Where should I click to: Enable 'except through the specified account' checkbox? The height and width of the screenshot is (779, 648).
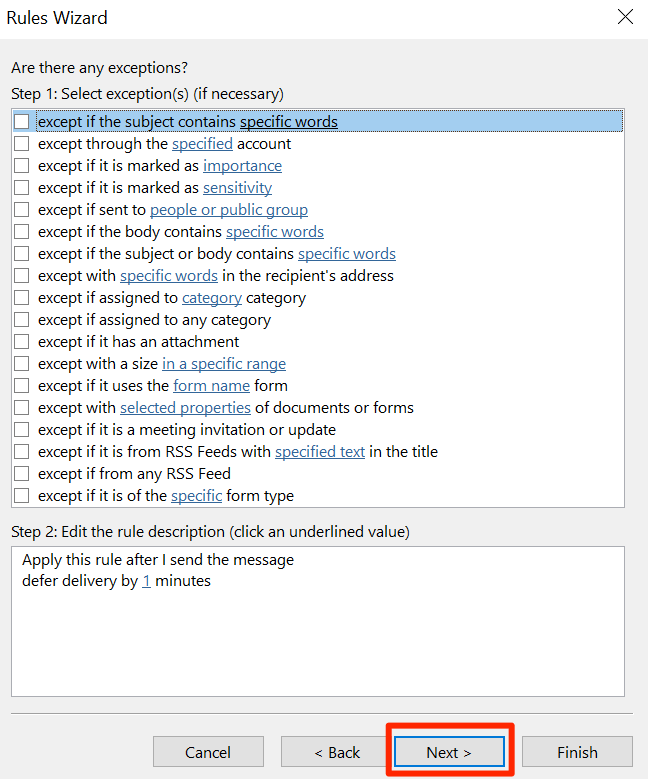pos(22,144)
